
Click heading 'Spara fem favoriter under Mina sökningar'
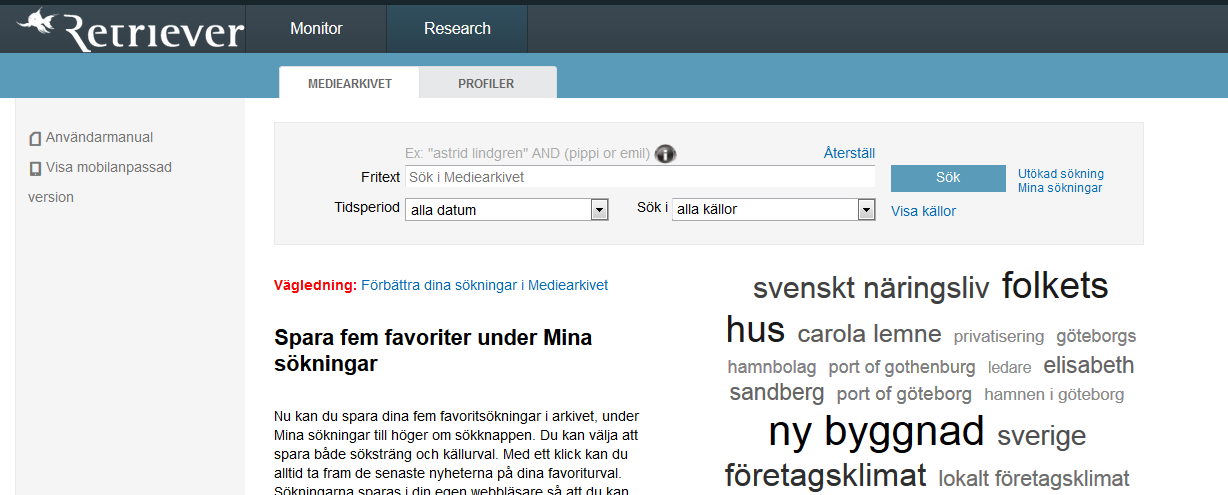pyautogui.click(x=433, y=350)
